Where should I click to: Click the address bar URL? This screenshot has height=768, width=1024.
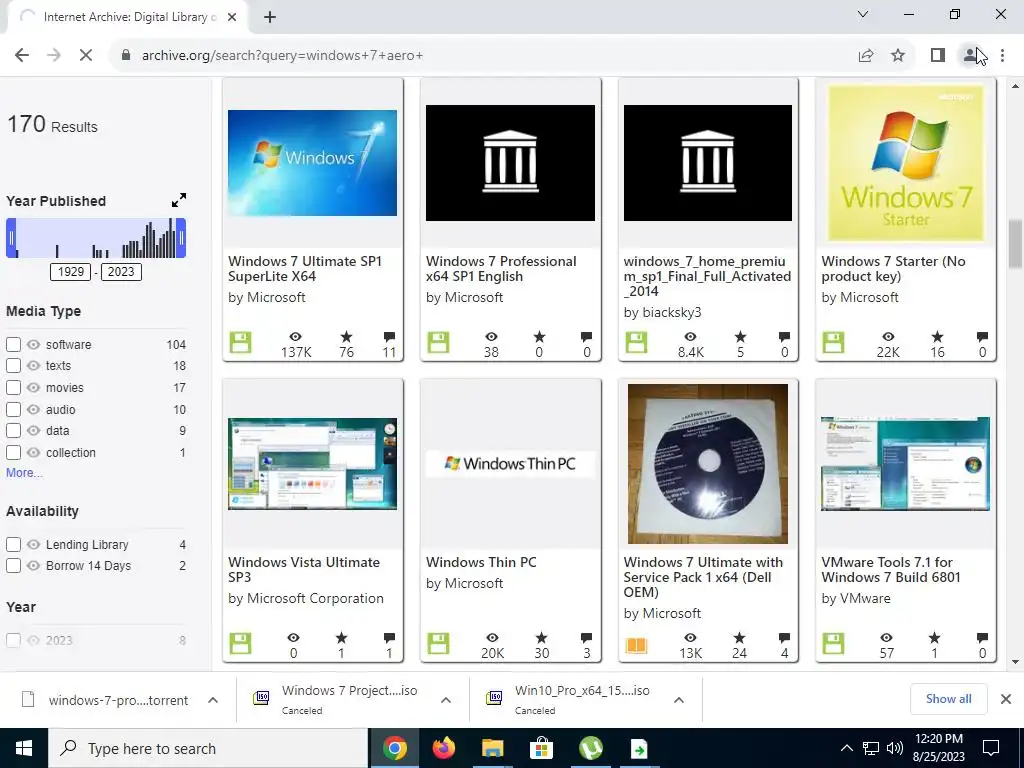pyautogui.click(x=283, y=56)
